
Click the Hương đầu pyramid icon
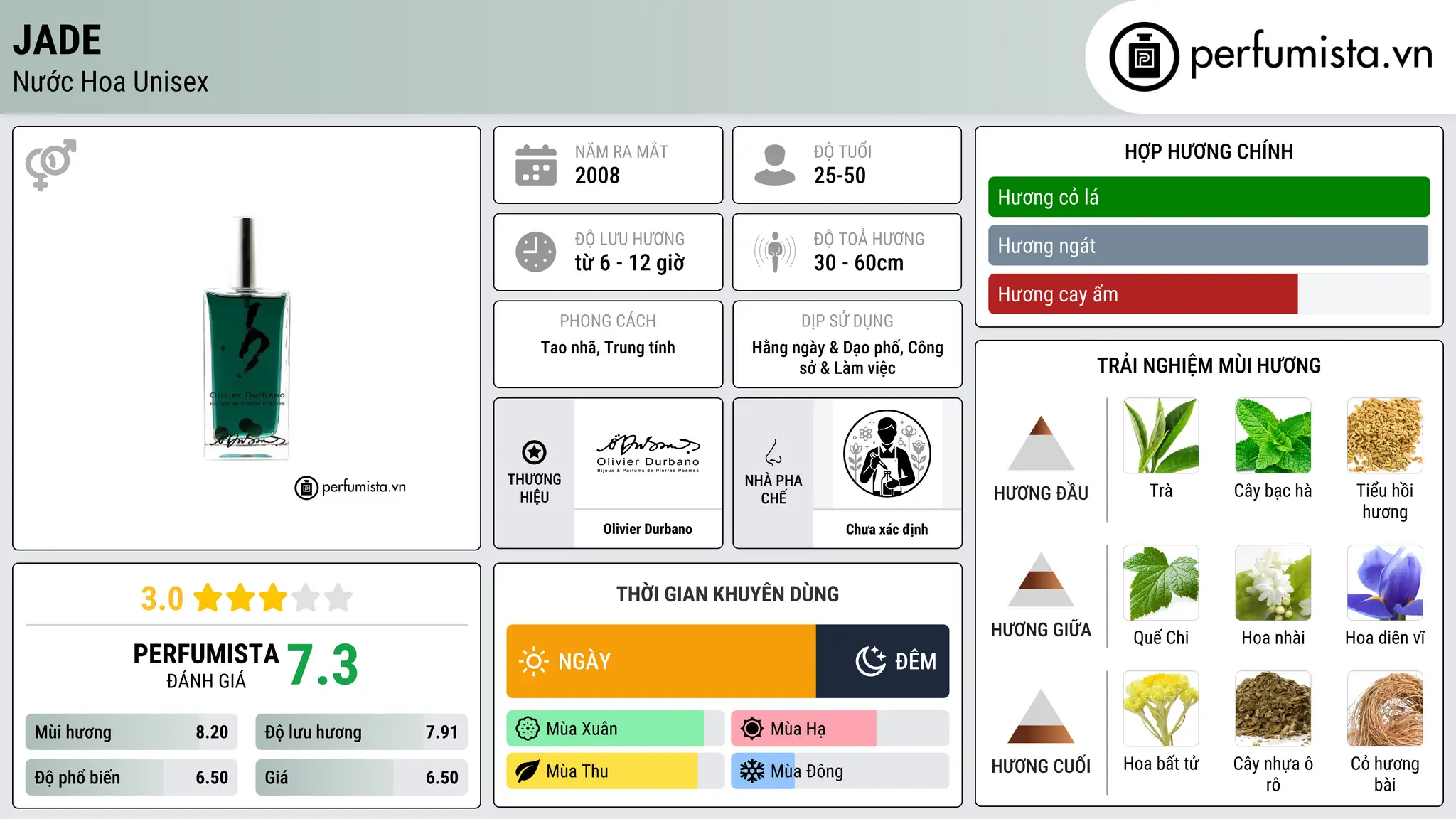click(1041, 442)
